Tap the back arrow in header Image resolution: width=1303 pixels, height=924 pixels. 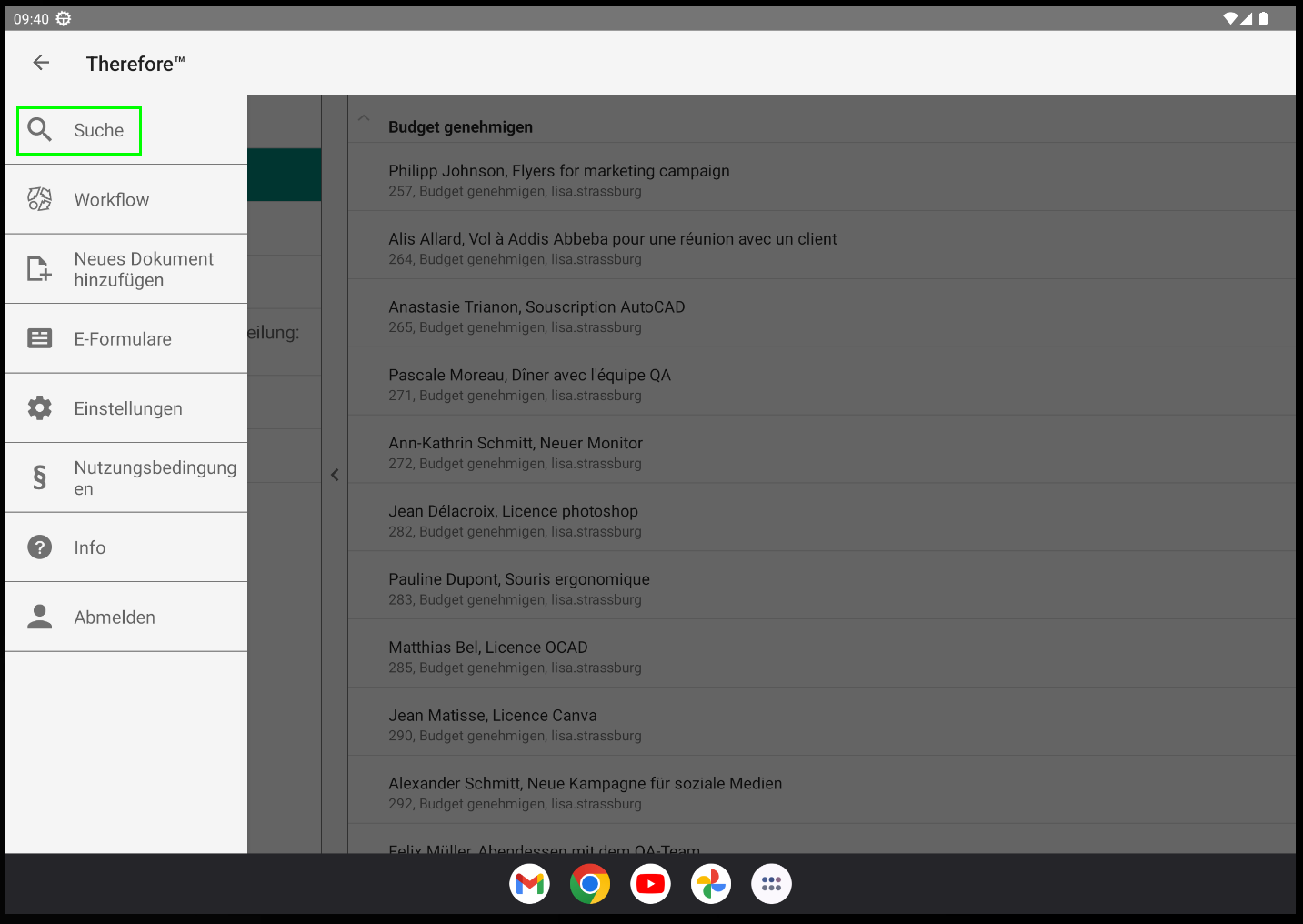pos(41,63)
